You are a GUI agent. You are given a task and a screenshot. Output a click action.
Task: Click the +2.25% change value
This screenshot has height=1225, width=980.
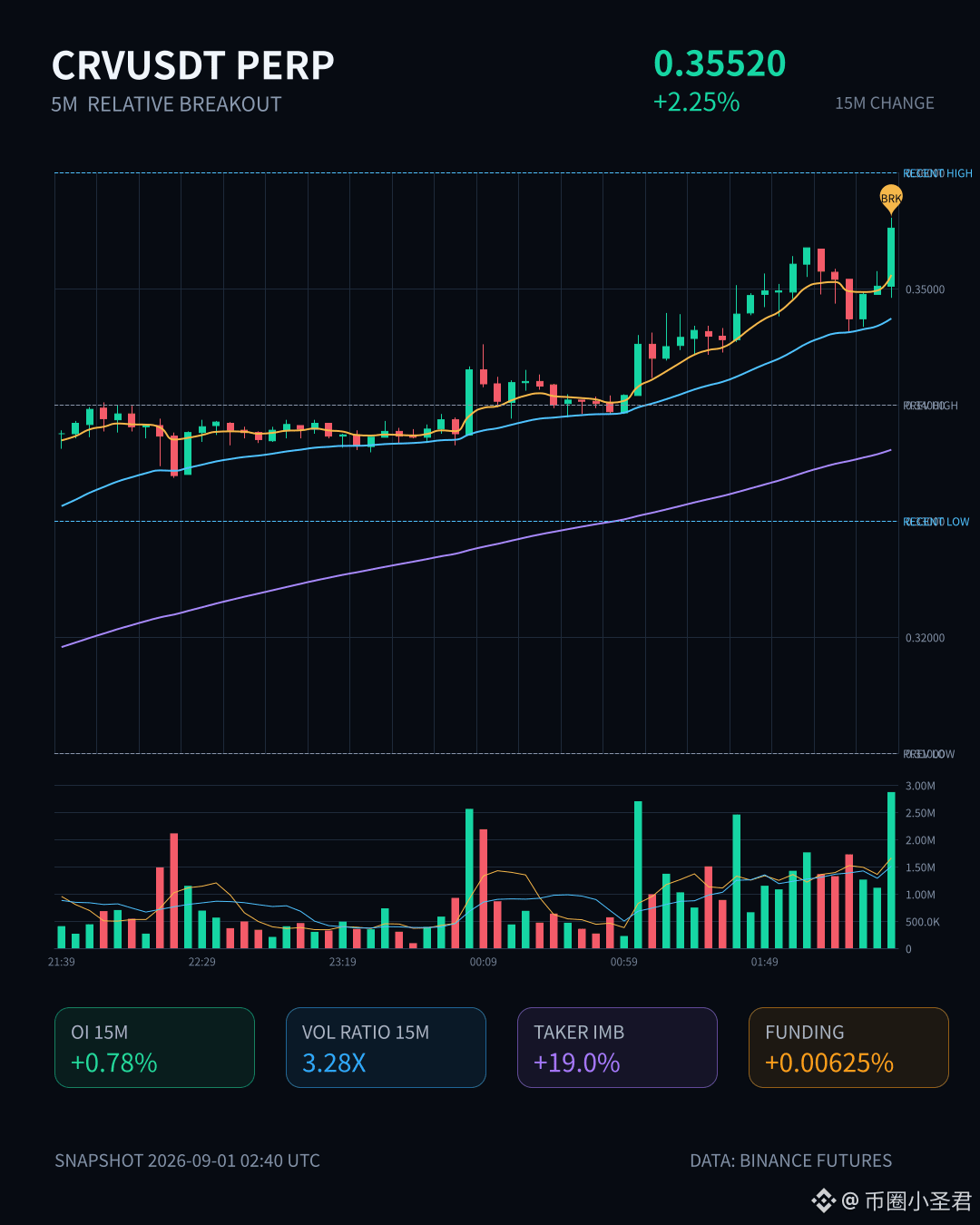696,102
